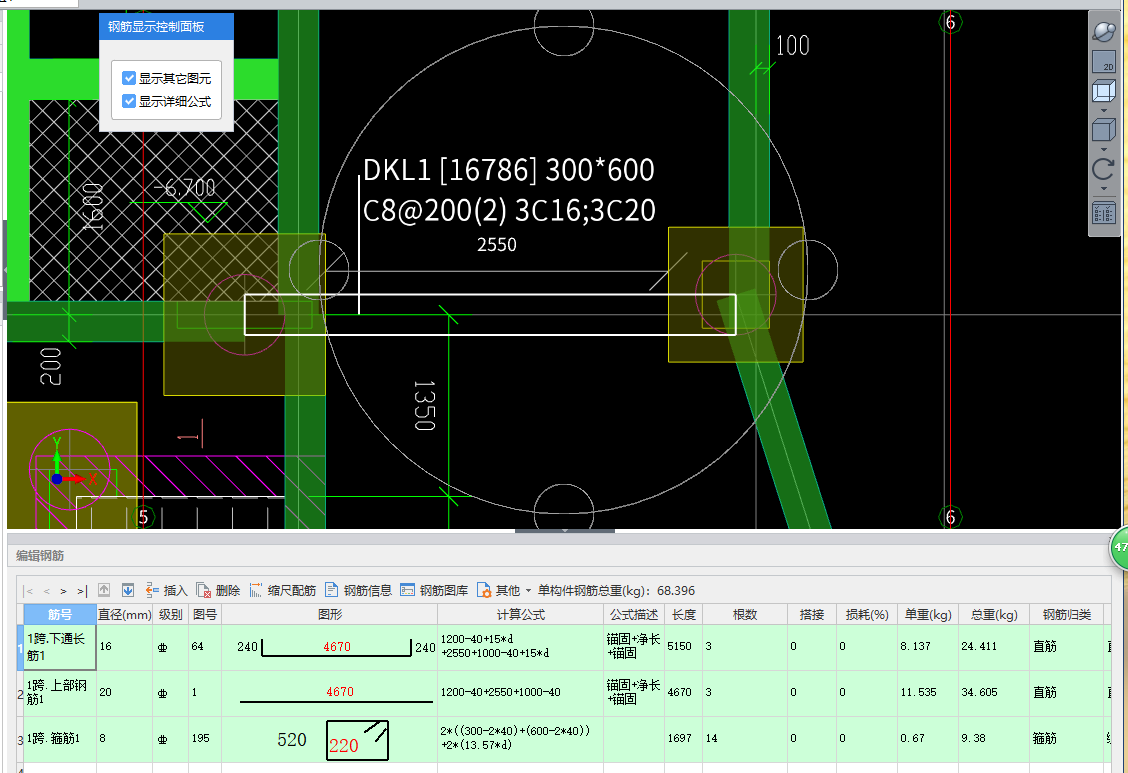Click the 筋号 column header

pyautogui.click(x=60, y=614)
